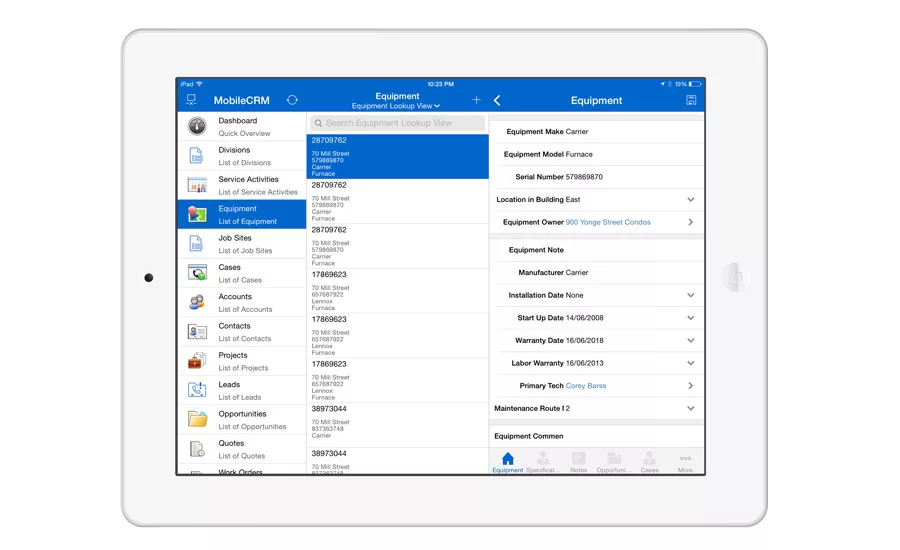Open the Opportunities folder icon
Image resolution: width=900 pixels, height=550 pixels.
click(x=197, y=419)
